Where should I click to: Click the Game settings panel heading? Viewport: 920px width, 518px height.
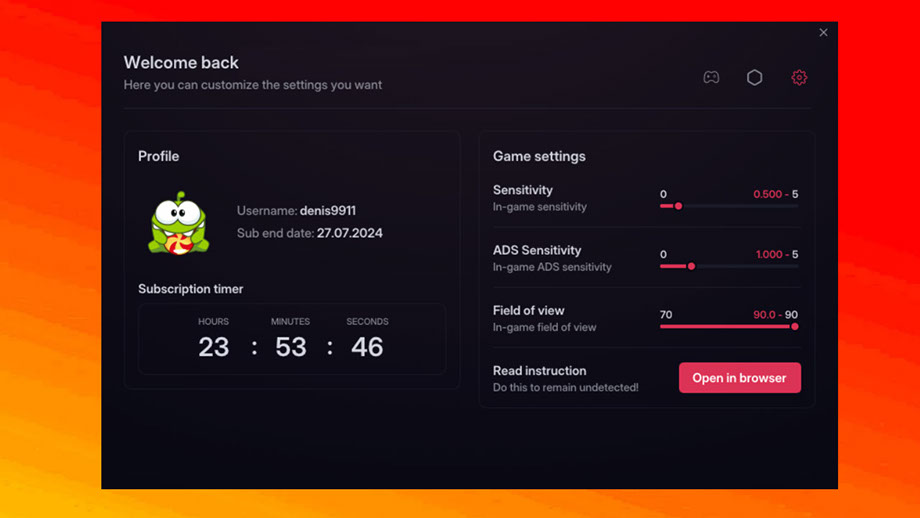pos(539,156)
